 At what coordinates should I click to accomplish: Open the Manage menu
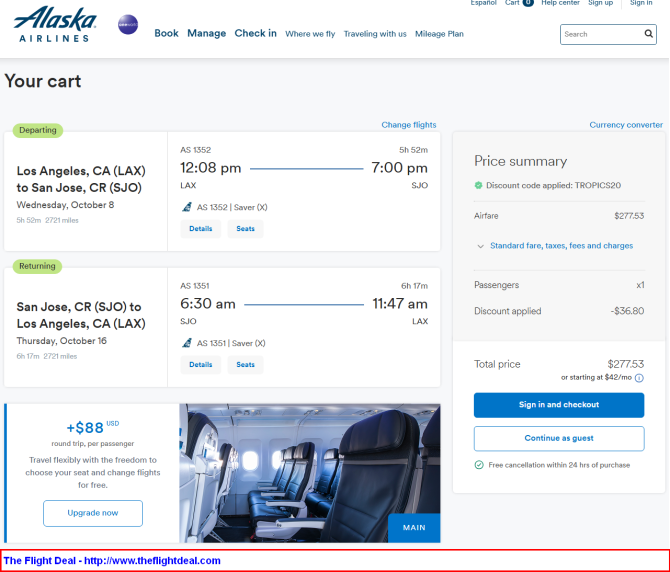[x=206, y=33]
